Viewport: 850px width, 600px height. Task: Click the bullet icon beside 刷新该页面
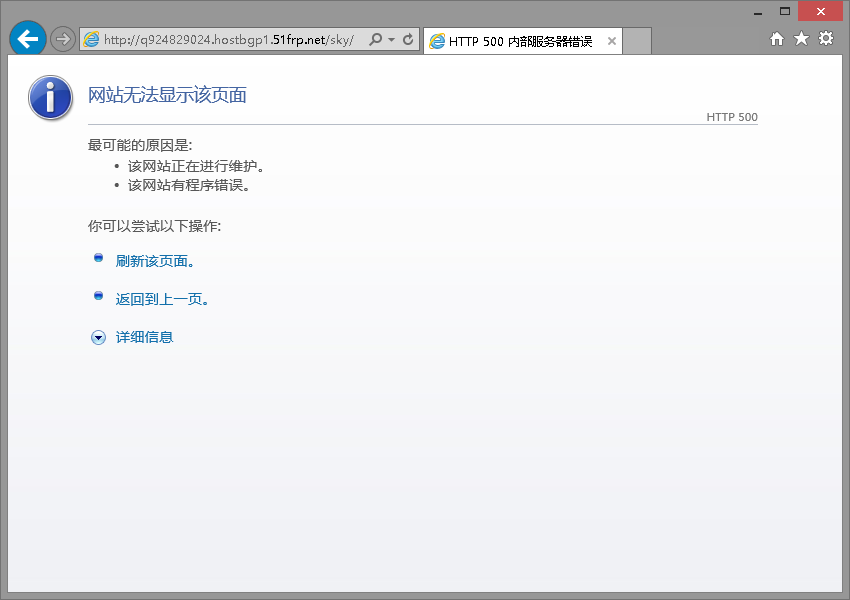pyautogui.click(x=98, y=257)
